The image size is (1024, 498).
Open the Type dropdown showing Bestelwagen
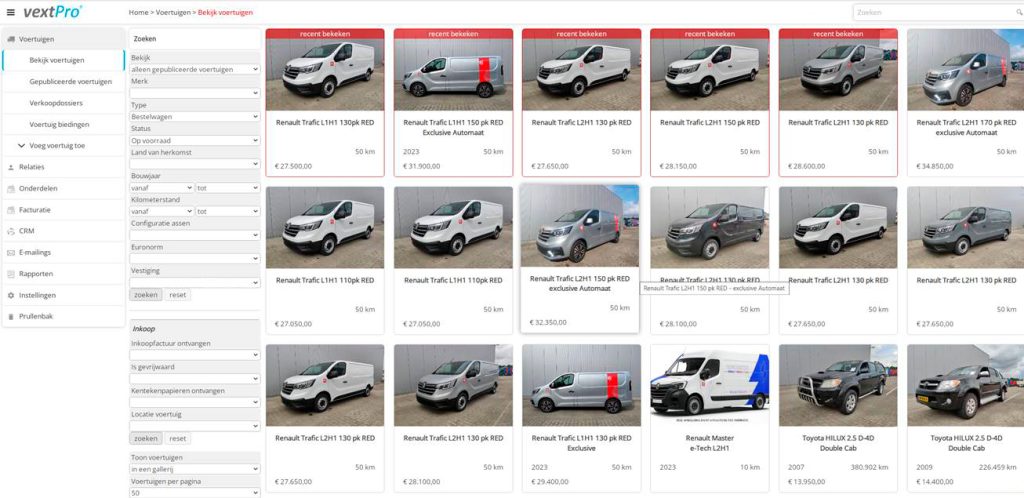[195, 116]
